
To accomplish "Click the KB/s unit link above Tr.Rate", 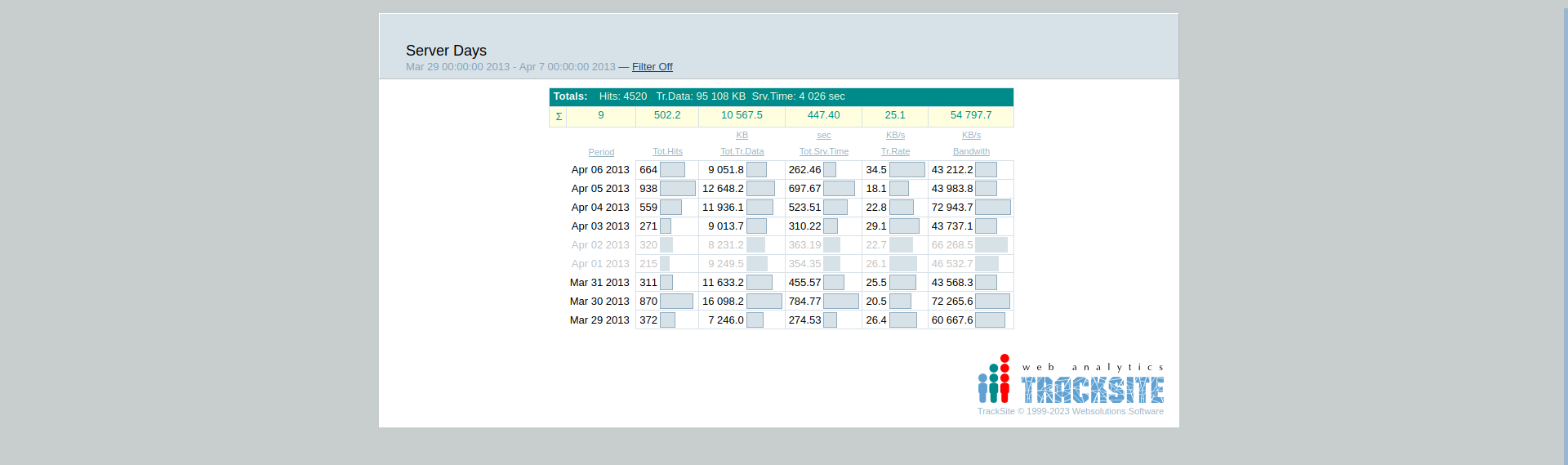I will [895, 135].
